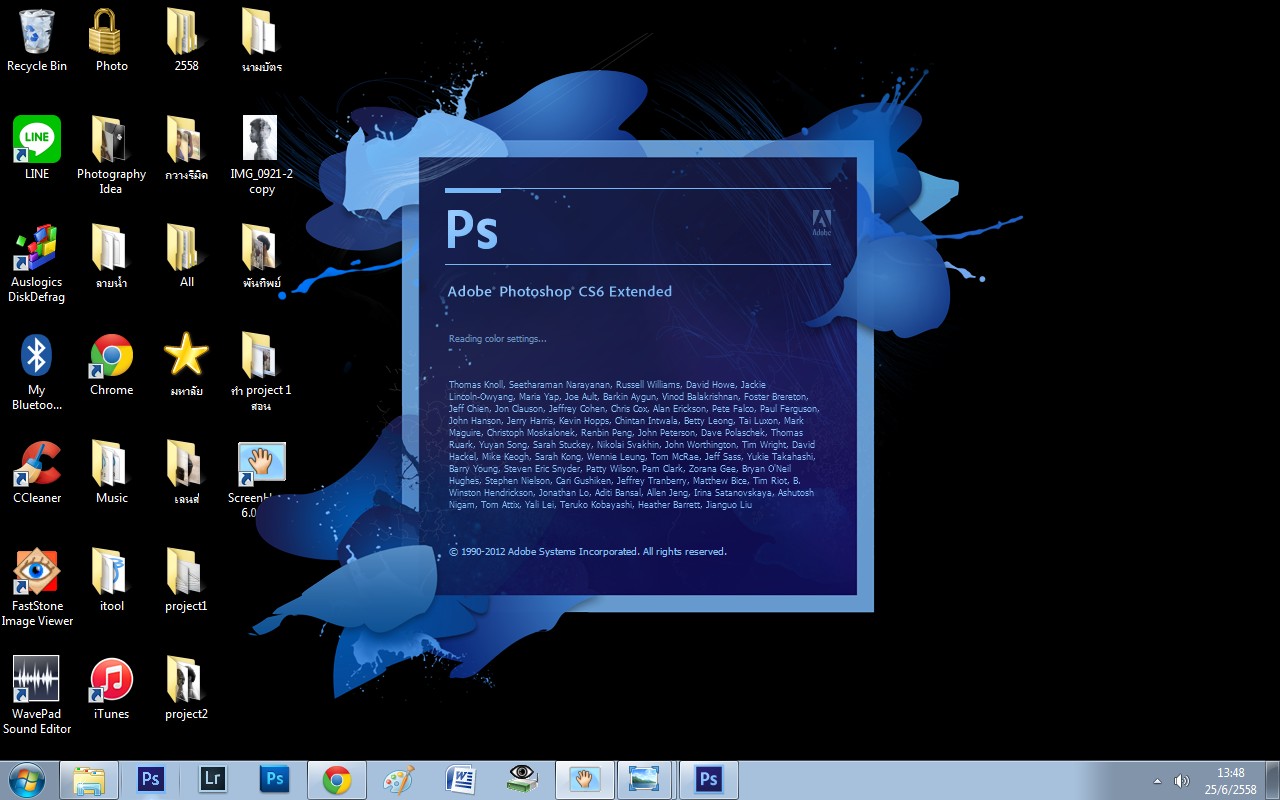Open the มหาลัย star icon
This screenshot has height=800, width=1280.
[186, 364]
